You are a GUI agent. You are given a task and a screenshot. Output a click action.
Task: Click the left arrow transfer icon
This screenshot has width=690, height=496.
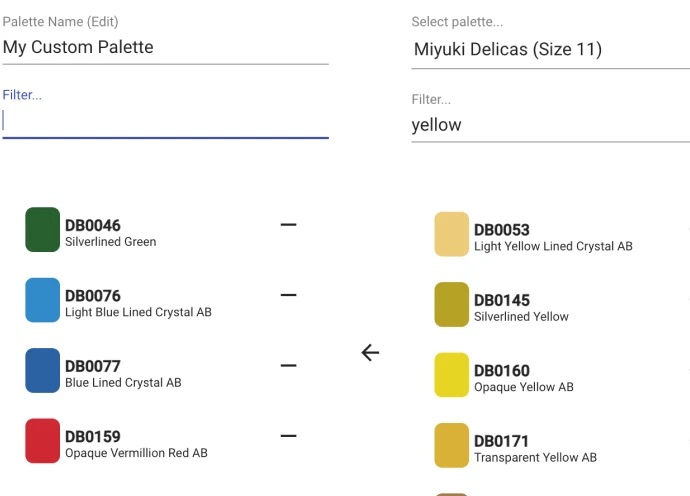(x=370, y=353)
